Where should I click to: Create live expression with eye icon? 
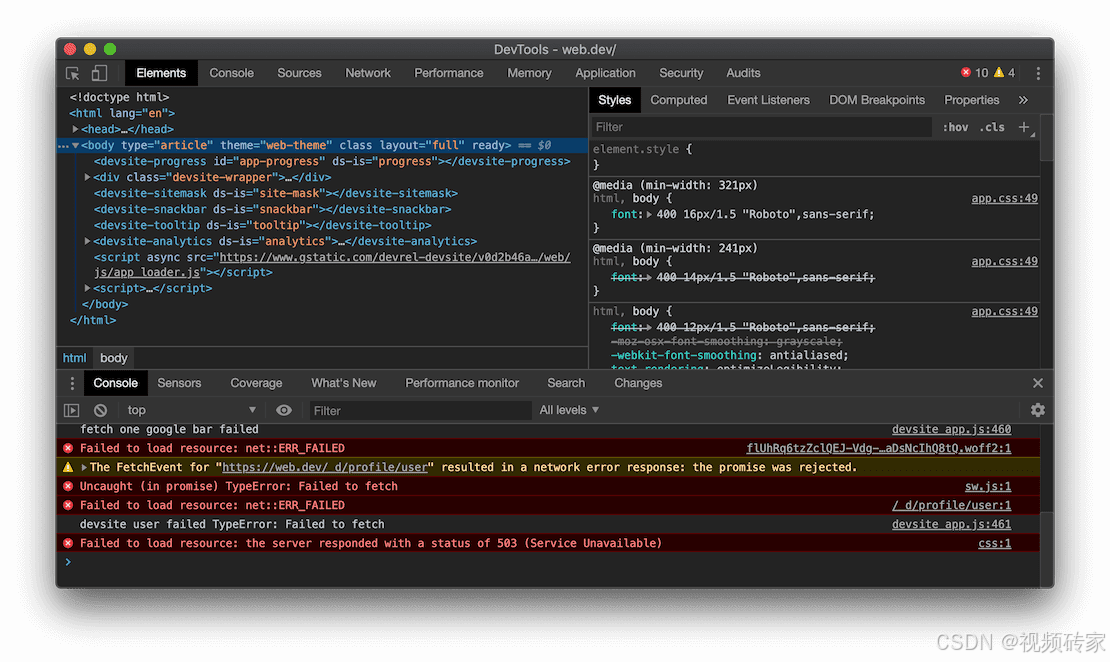point(284,410)
